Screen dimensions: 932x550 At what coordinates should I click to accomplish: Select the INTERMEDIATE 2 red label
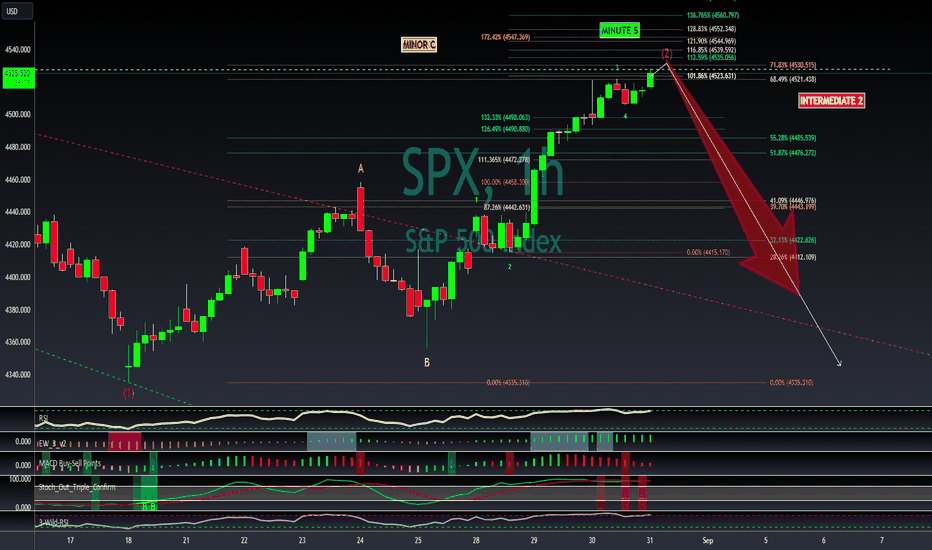(x=832, y=100)
